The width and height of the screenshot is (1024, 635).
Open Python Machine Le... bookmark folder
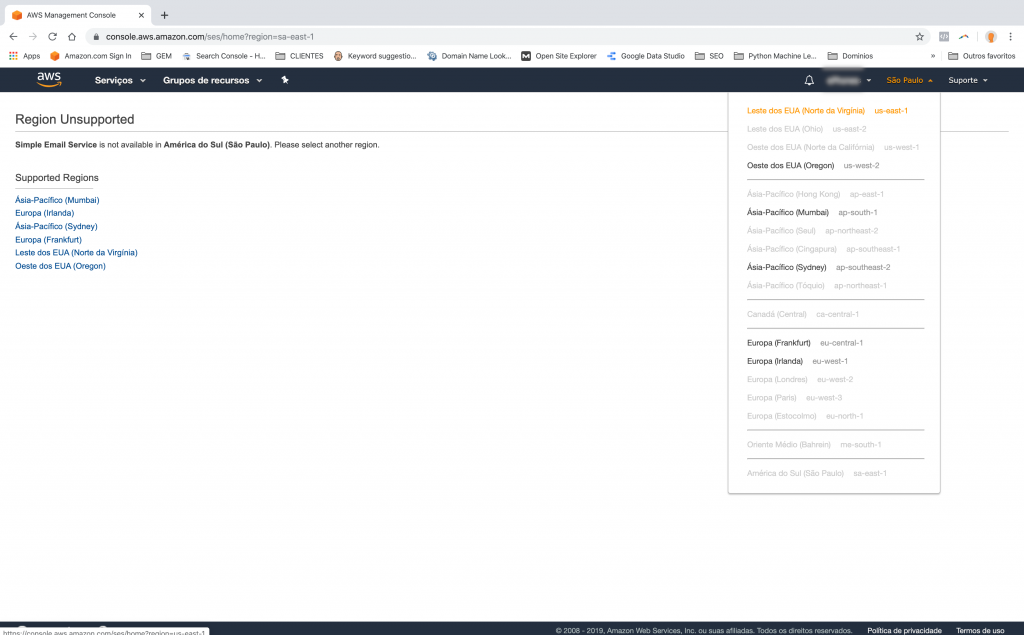[775, 56]
